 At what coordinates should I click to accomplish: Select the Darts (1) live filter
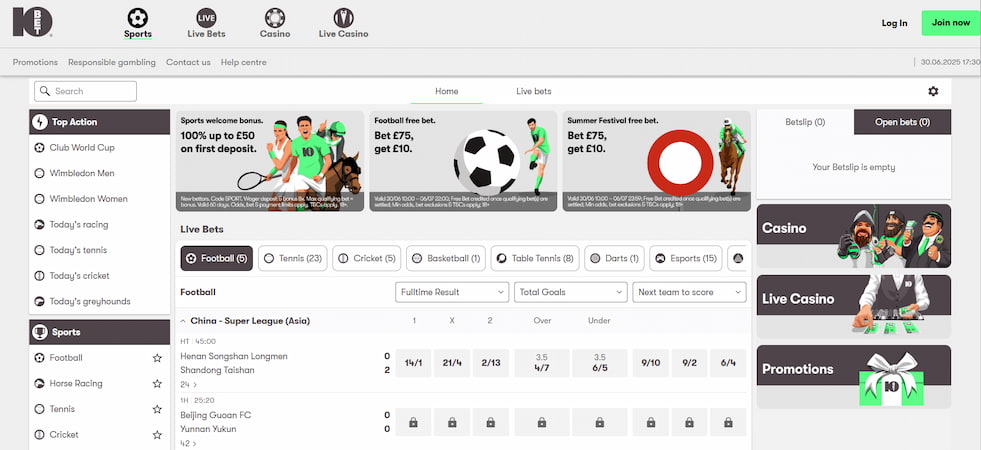(614, 258)
